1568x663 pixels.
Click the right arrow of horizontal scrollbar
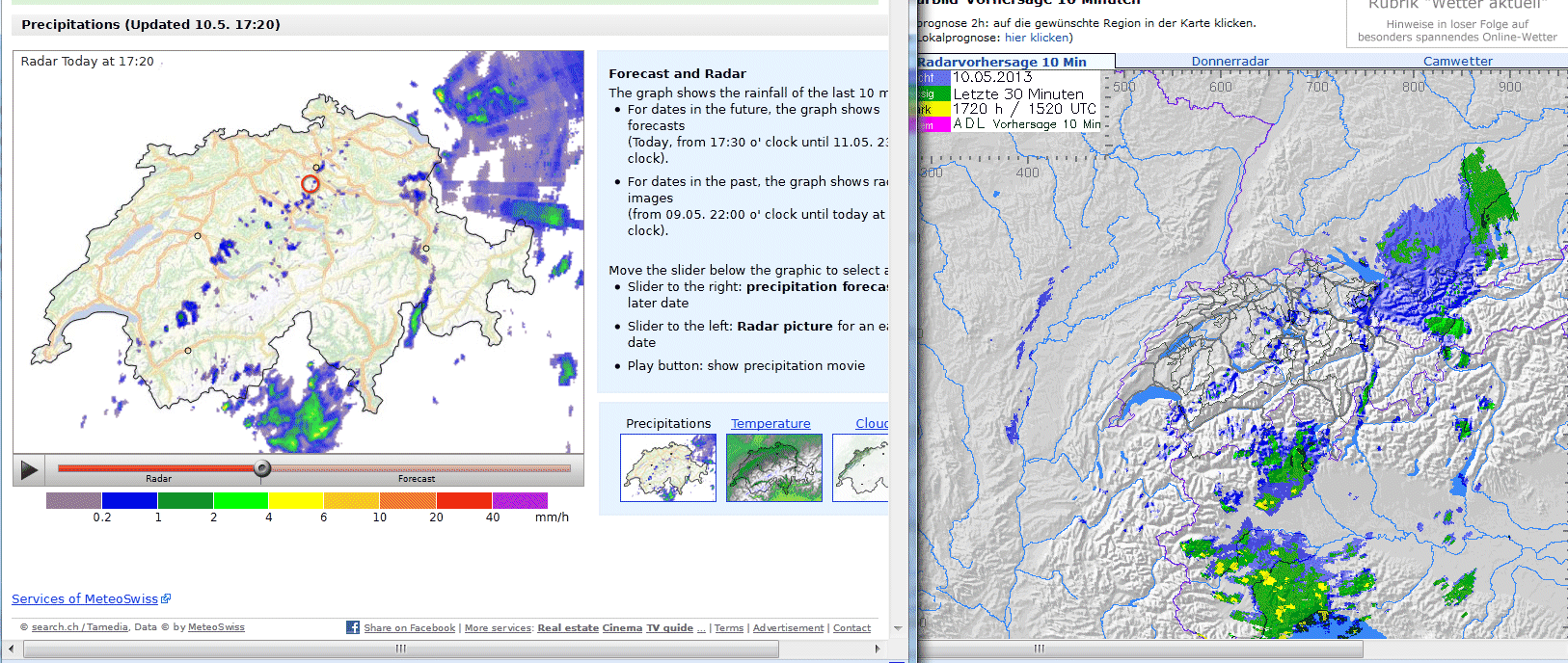click(x=877, y=650)
